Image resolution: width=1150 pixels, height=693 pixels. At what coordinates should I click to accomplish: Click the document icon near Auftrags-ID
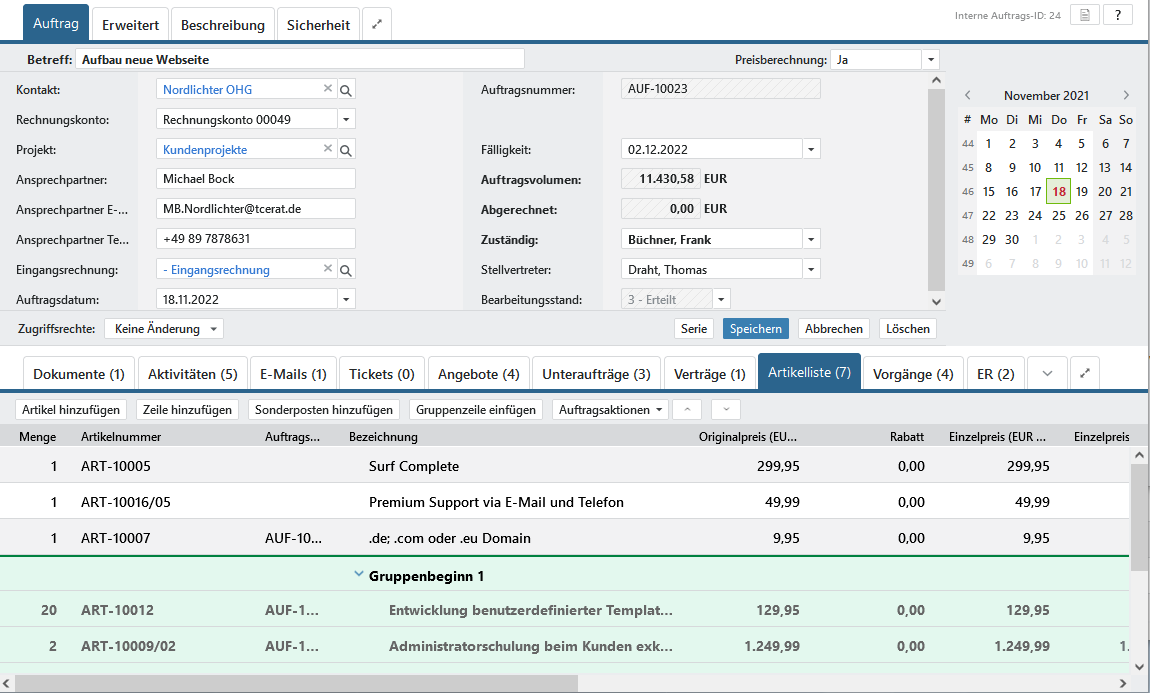coord(1085,15)
